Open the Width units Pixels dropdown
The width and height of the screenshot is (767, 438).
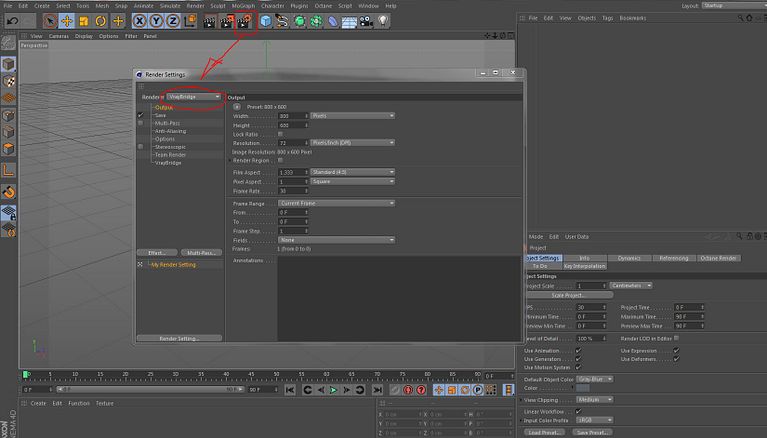pyautogui.click(x=352, y=116)
